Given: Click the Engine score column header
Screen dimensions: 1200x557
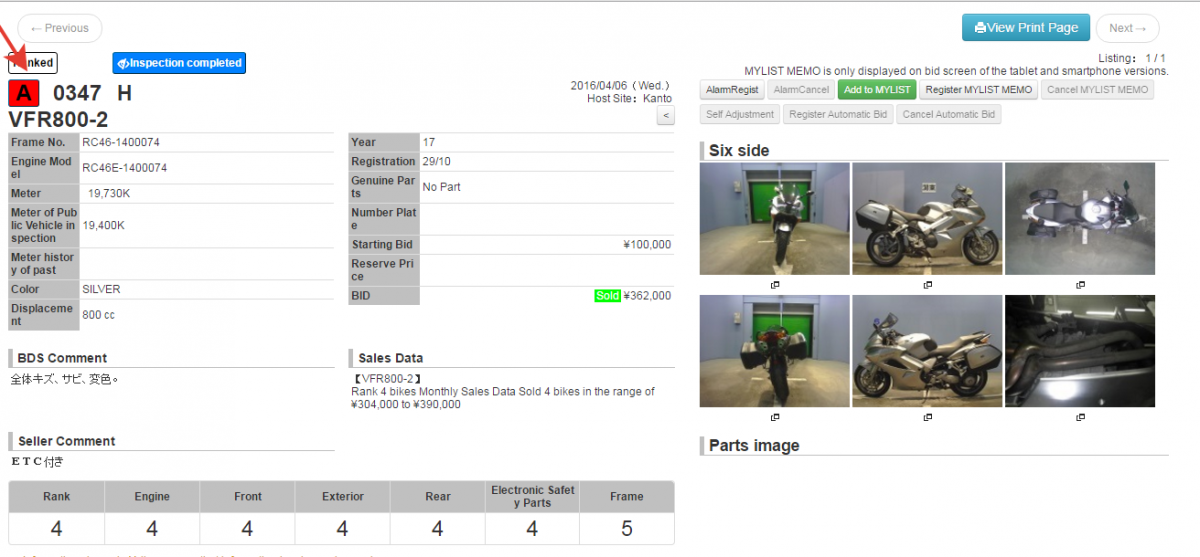Looking at the screenshot, I should [152, 496].
